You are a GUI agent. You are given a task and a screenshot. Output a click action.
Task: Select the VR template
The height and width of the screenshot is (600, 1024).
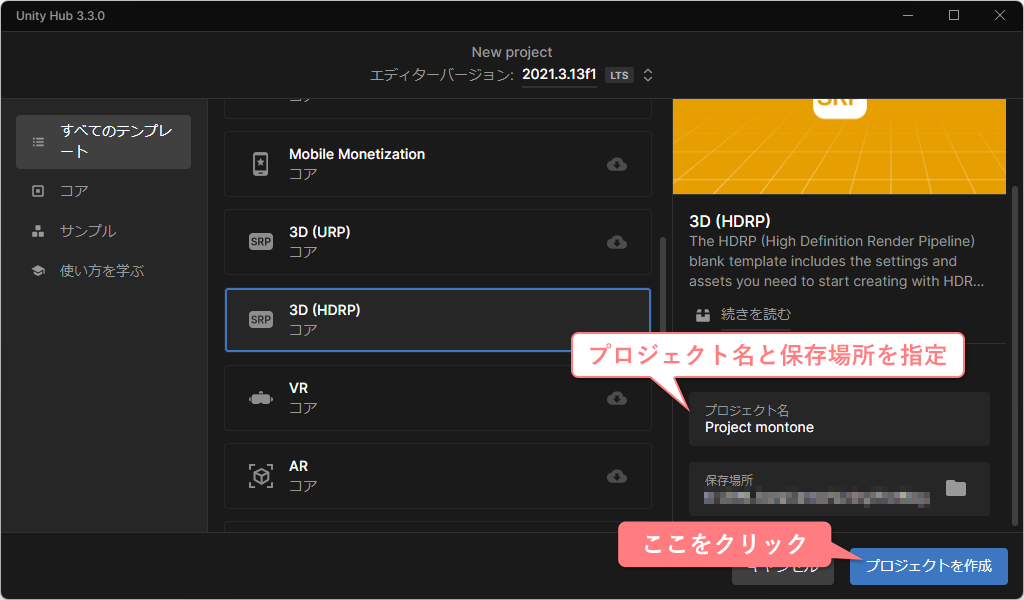[x=438, y=398]
